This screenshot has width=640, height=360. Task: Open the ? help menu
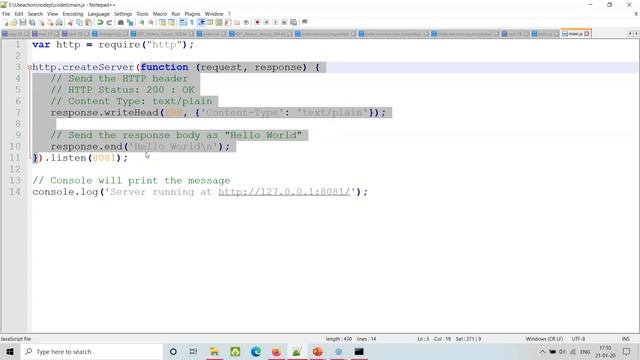(x=229, y=14)
